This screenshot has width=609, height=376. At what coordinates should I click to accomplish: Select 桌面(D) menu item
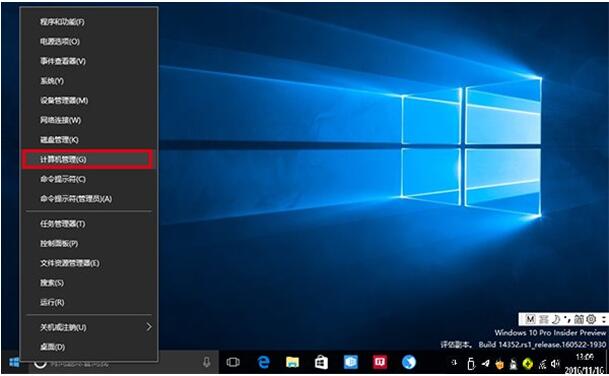[x=89, y=347]
